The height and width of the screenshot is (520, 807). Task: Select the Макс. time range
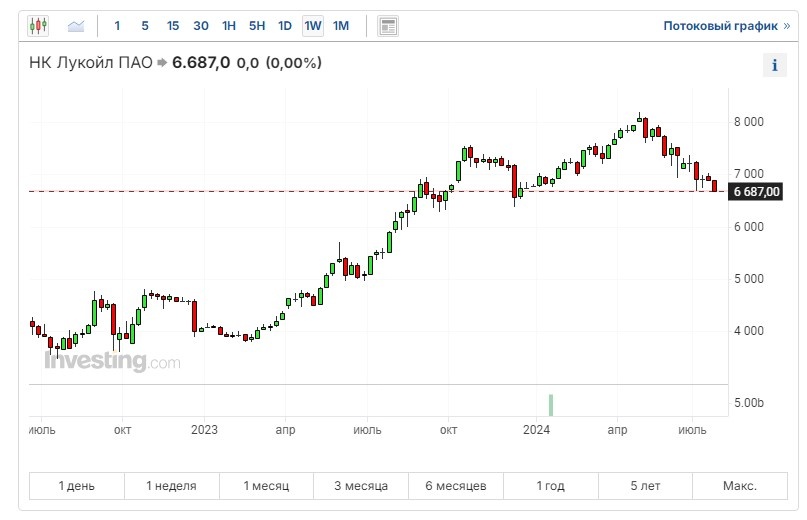pyautogui.click(x=739, y=486)
